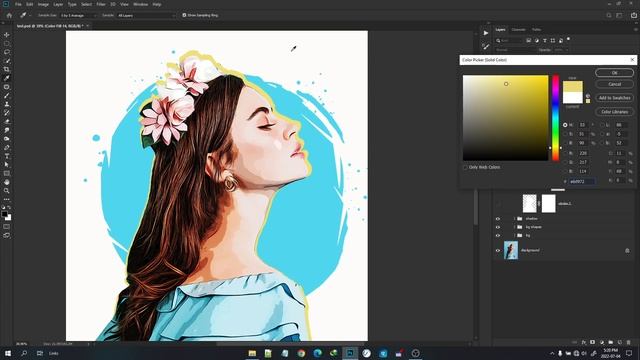Select the Eyedropper tool in the toolbar
This screenshot has width=640, height=360.
7,78
